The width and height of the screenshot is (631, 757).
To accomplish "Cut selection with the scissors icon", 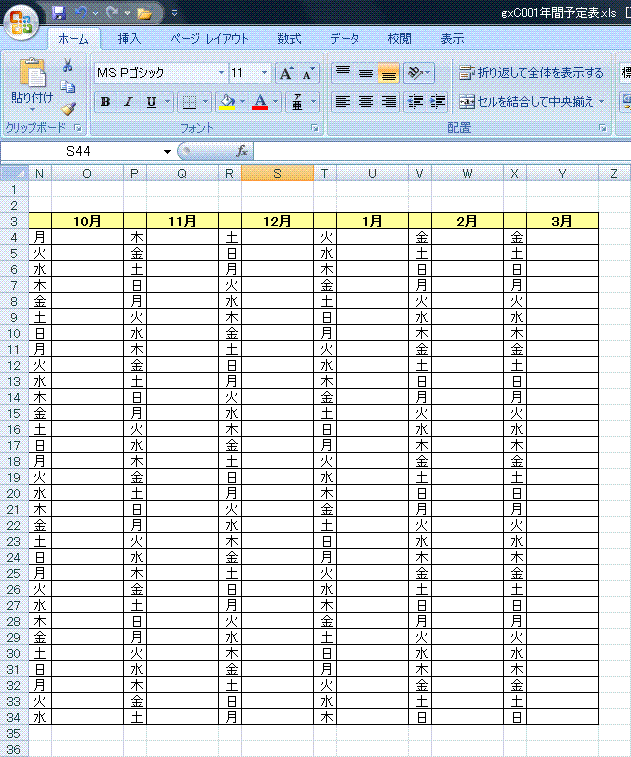I will (x=68, y=66).
